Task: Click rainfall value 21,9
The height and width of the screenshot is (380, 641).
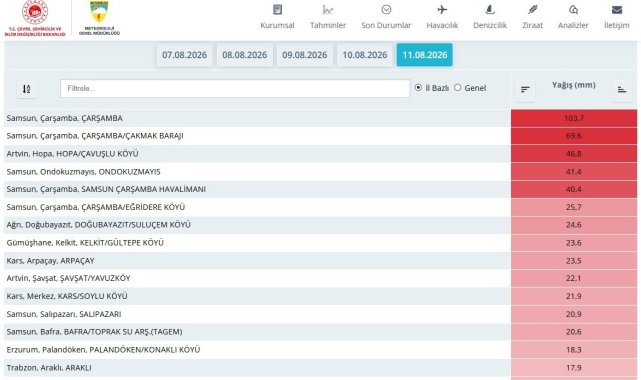Action: coord(574,296)
